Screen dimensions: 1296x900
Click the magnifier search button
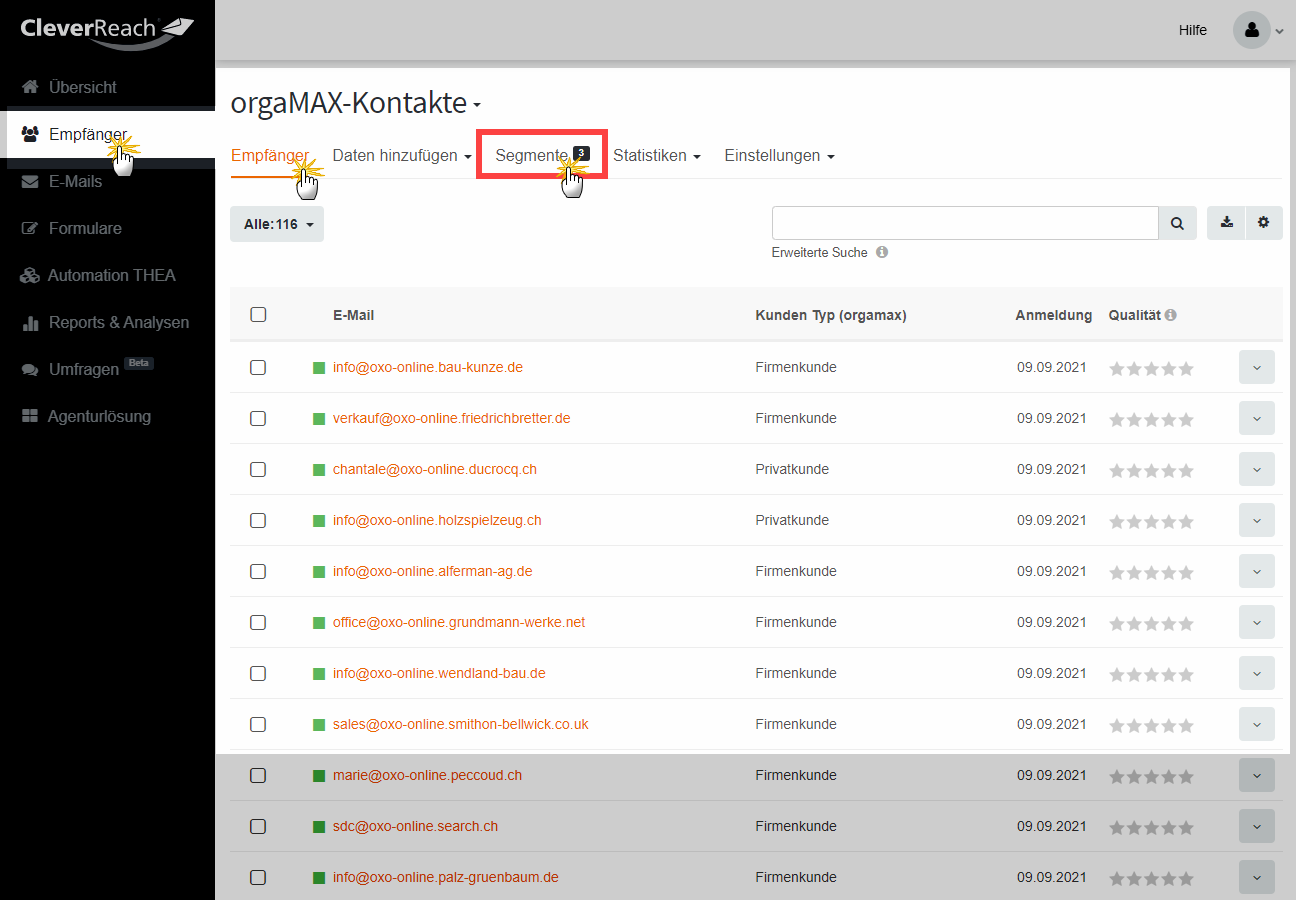coord(1178,223)
